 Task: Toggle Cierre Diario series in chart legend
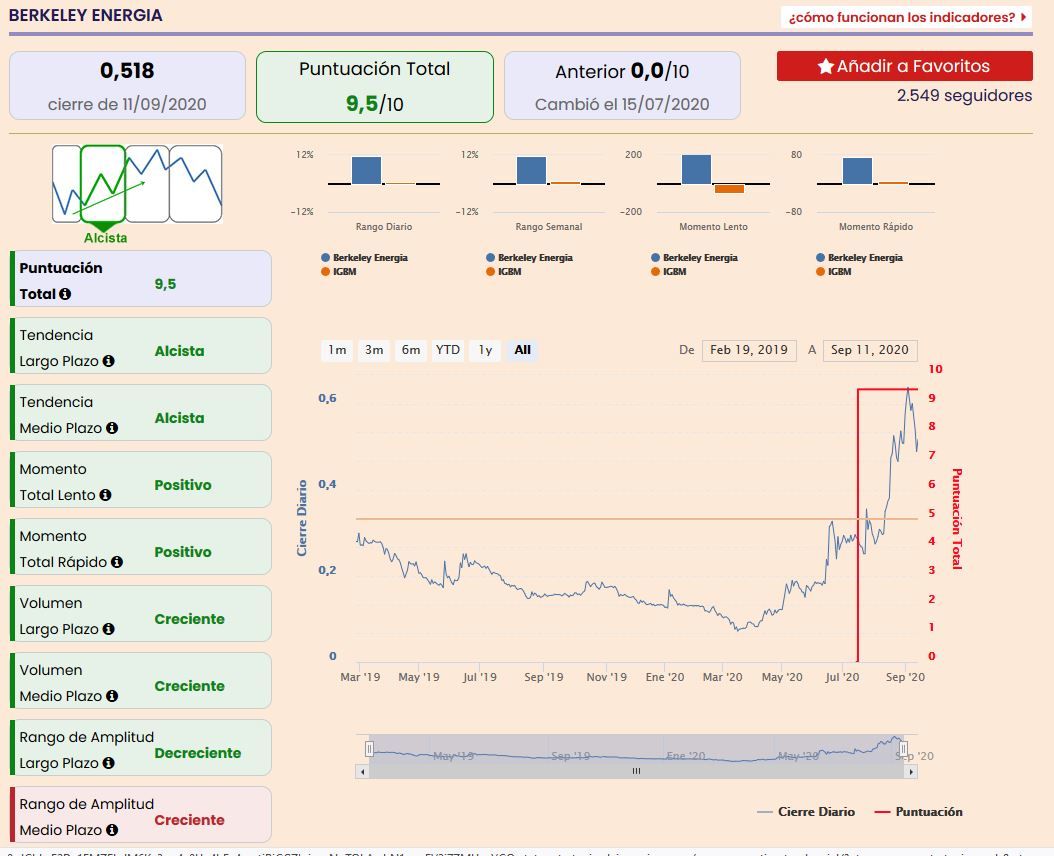click(x=806, y=812)
